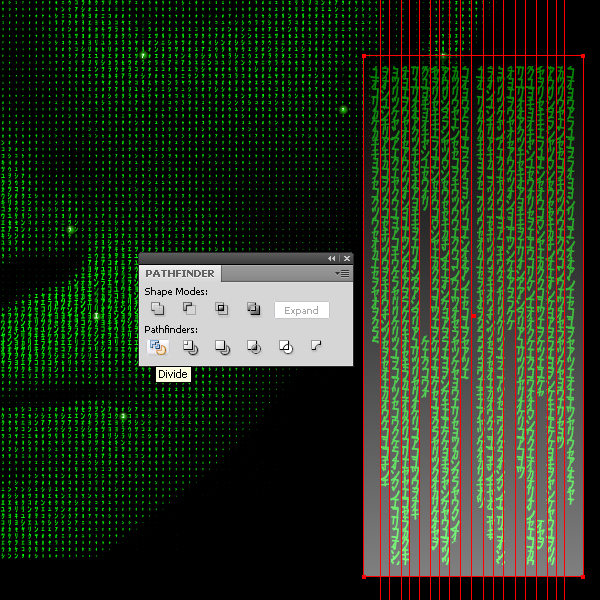Click the bottom-right selection anchor handle
600x600 pixels.
pos(583,577)
